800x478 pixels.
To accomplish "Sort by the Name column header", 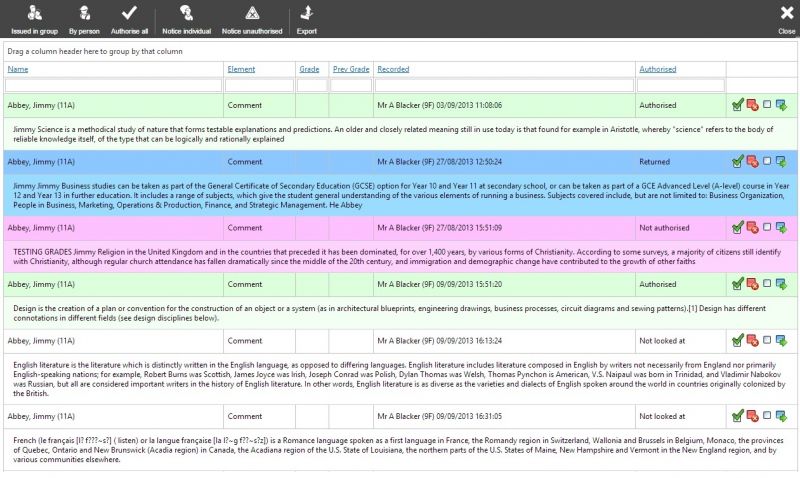I will click(x=18, y=69).
